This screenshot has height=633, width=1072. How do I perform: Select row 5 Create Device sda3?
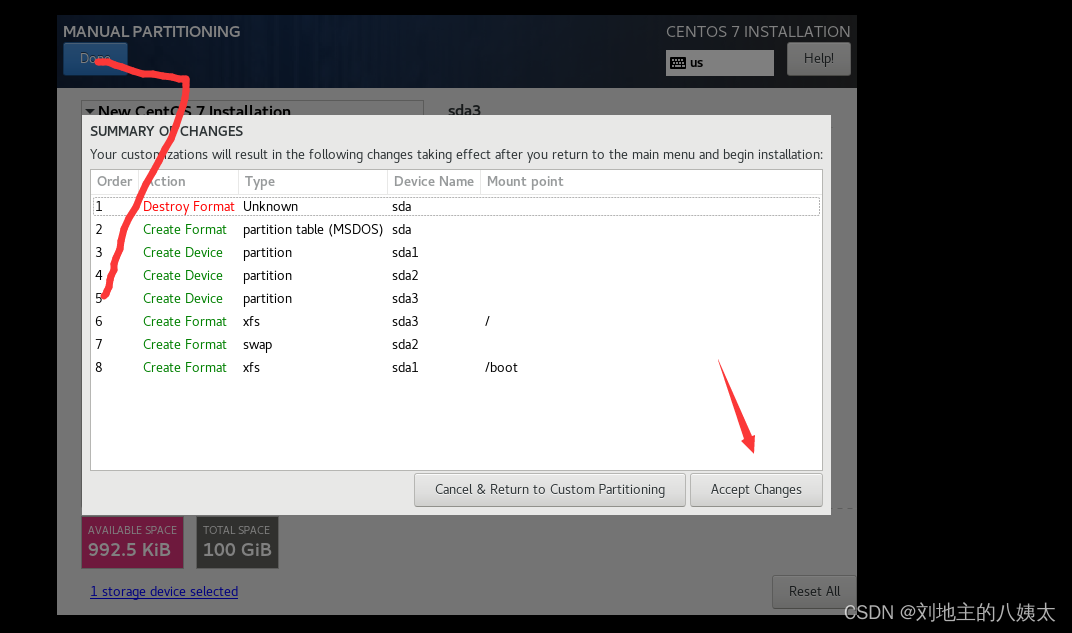pyautogui.click(x=456, y=299)
